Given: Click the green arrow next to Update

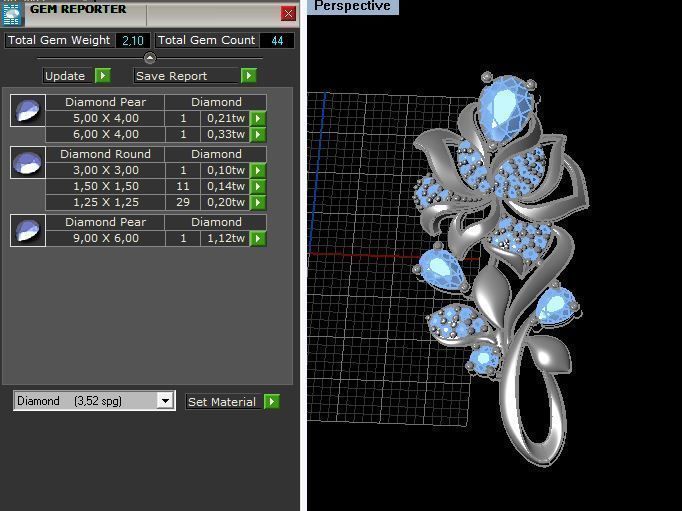Looking at the screenshot, I should [x=103, y=76].
